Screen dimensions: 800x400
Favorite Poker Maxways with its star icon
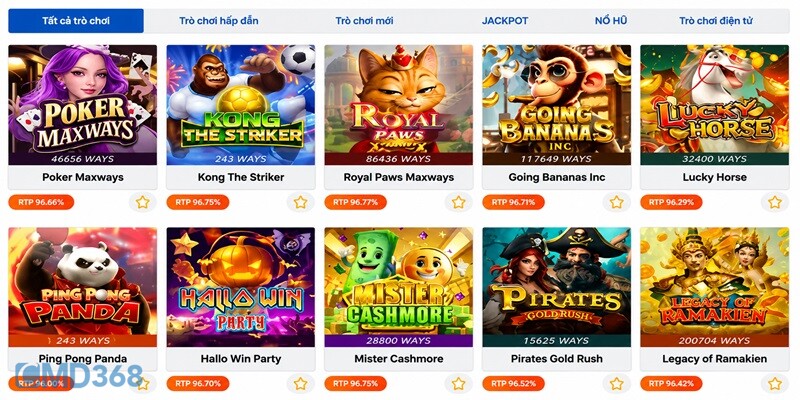(143, 203)
